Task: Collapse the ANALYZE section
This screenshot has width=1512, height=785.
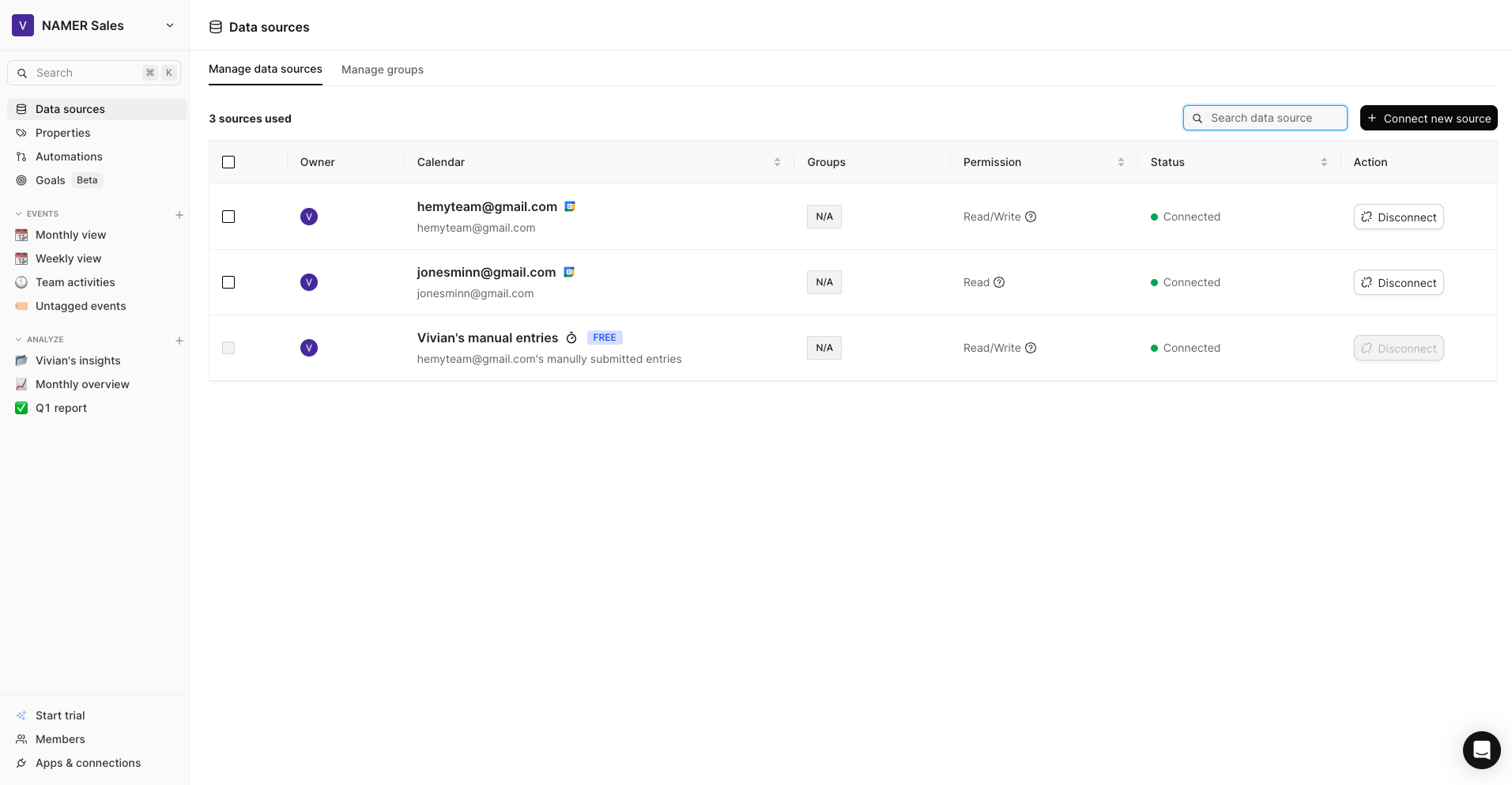Action: 17,338
